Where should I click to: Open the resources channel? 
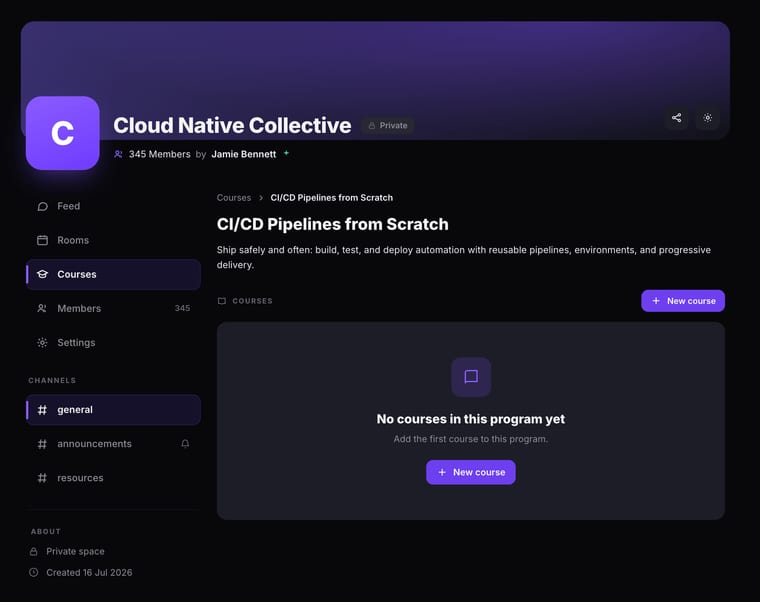click(x=113, y=478)
